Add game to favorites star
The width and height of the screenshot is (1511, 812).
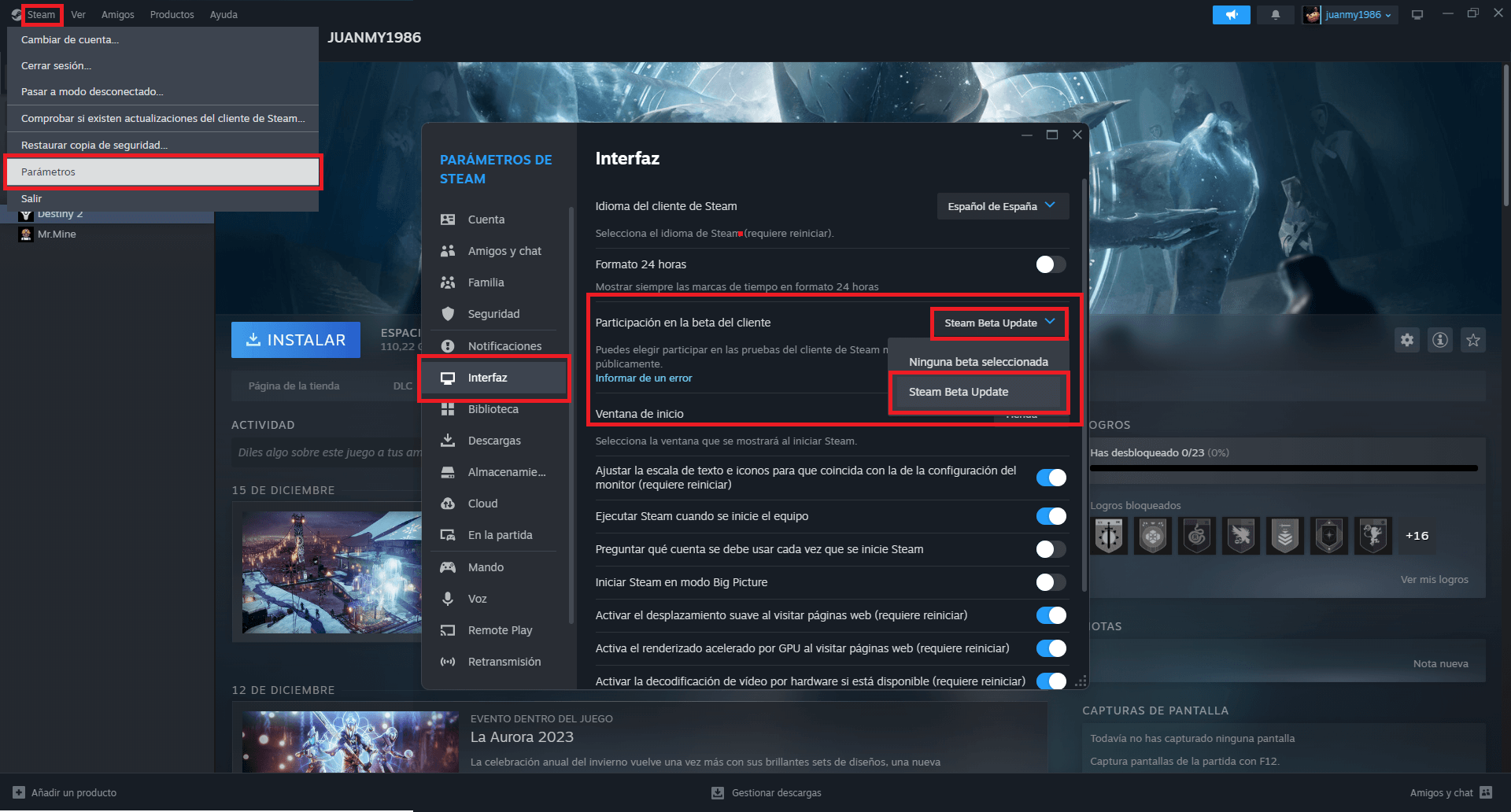tap(1473, 340)
